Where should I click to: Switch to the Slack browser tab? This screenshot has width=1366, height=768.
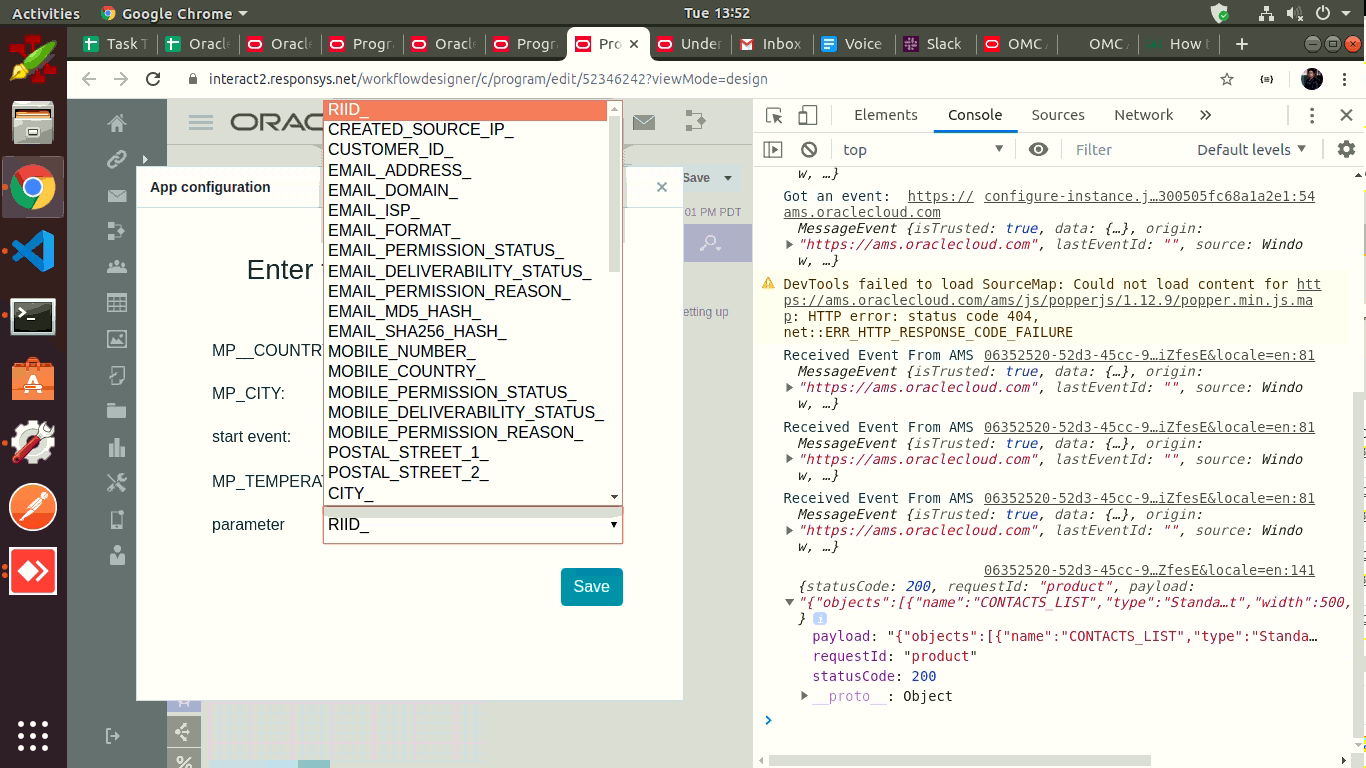[x=933, y=44]
